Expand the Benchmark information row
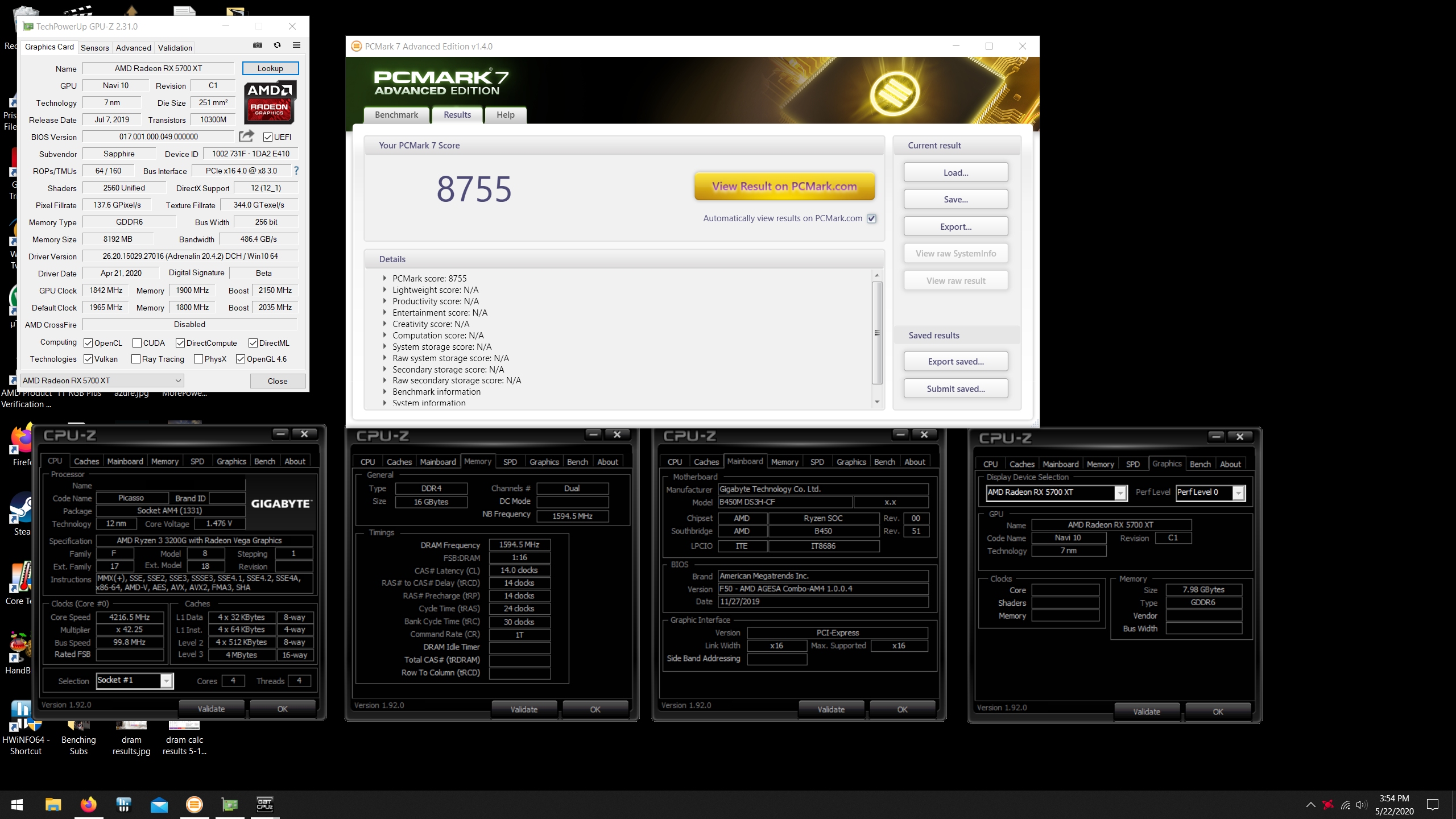The image size is (1456, 819). 385,392
